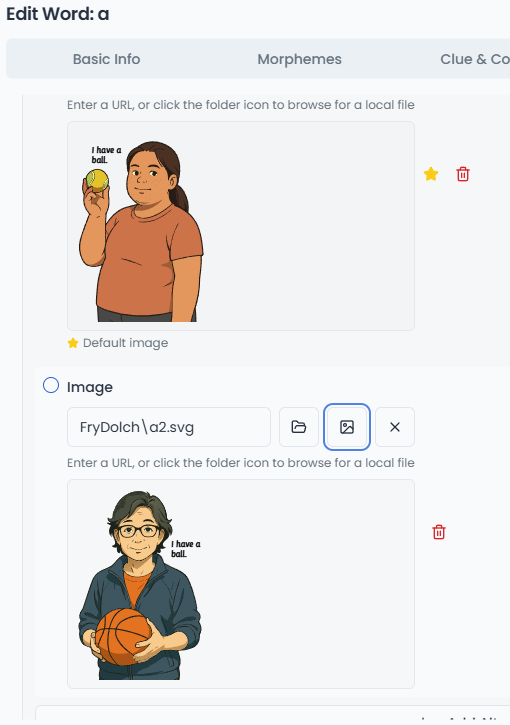Open the Morphemes tab
The width and height of the screenshot is (510, 725).
300,59
